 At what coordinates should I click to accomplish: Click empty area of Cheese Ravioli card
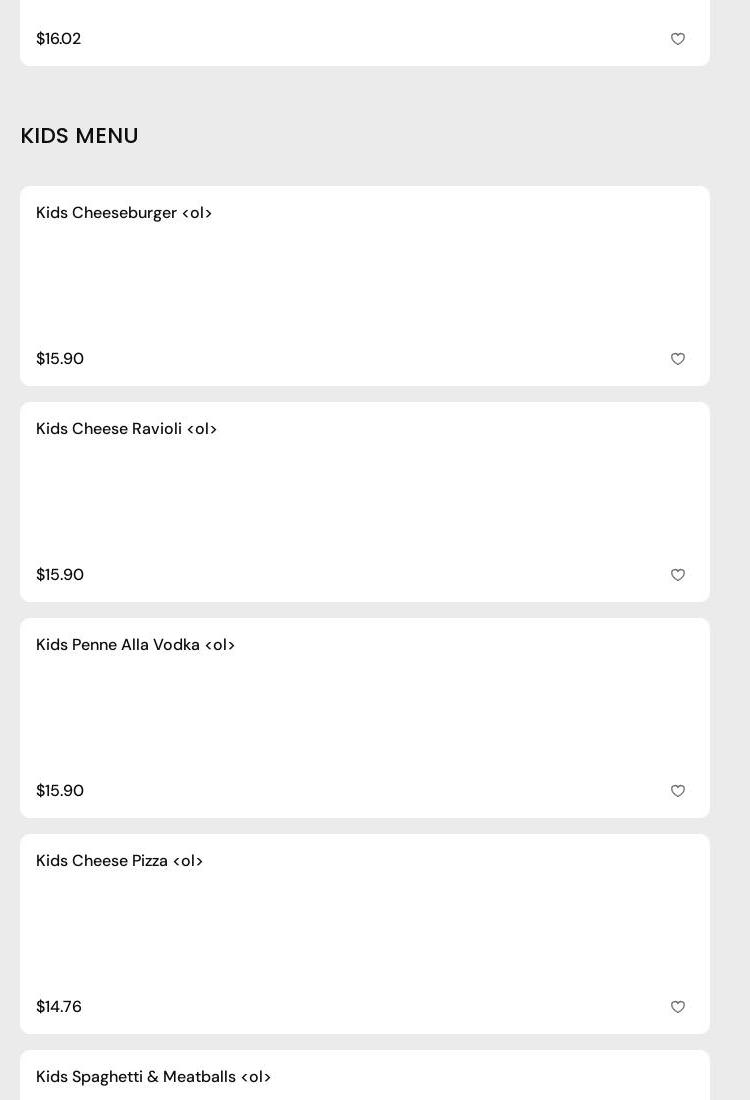365,502
